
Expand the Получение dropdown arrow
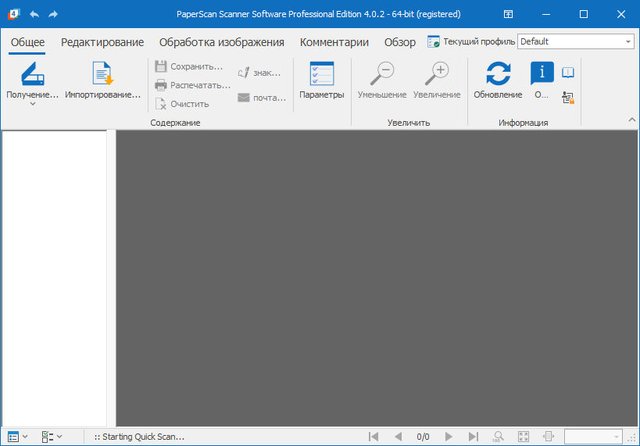click(x=30, y=105)
